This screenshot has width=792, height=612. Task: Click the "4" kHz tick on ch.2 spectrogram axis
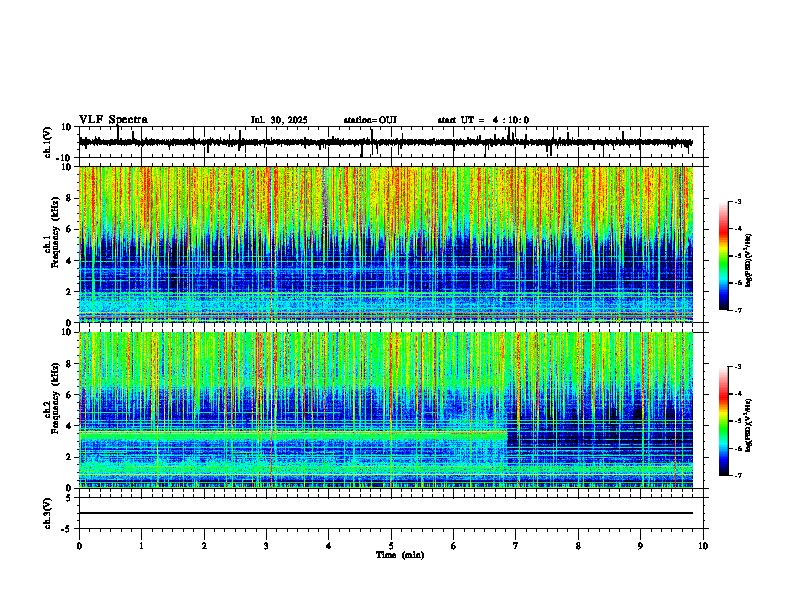(x=70, y=426)
